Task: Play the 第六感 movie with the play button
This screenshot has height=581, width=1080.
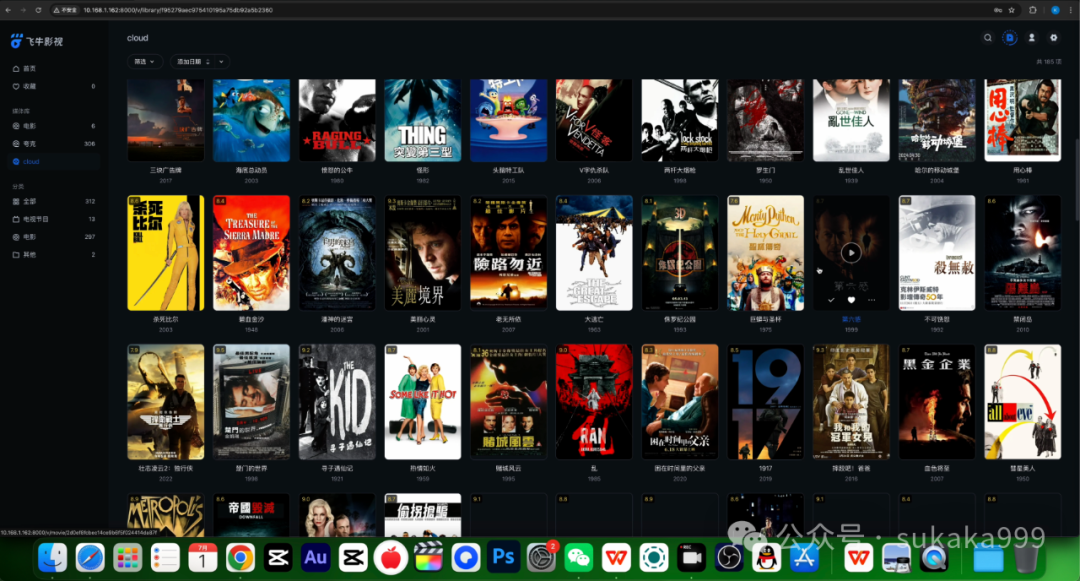Action: click(x=851, y=253)
